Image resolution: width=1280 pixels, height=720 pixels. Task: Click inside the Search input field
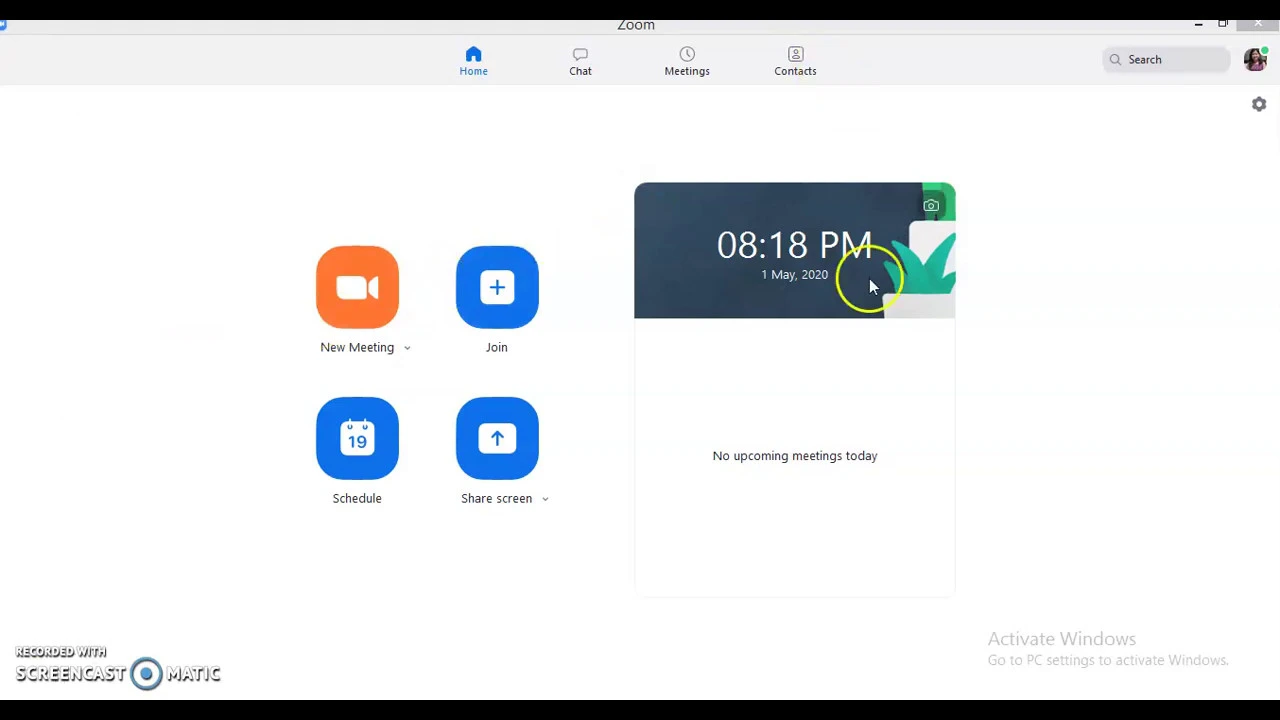click(x=1166, y=59)
